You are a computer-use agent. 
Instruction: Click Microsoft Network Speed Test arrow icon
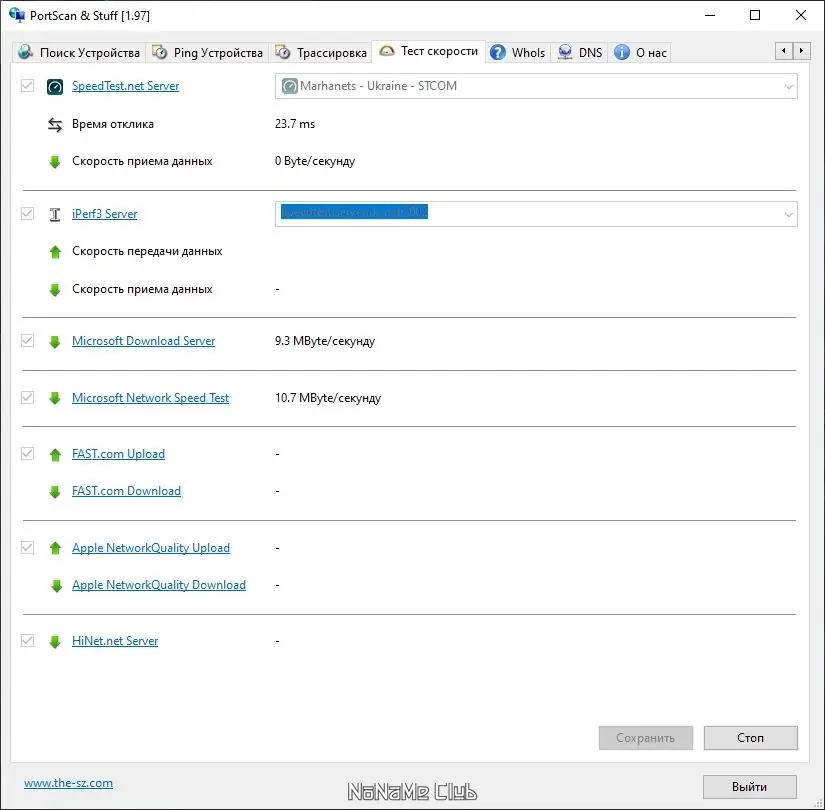(x=55, y=398)
